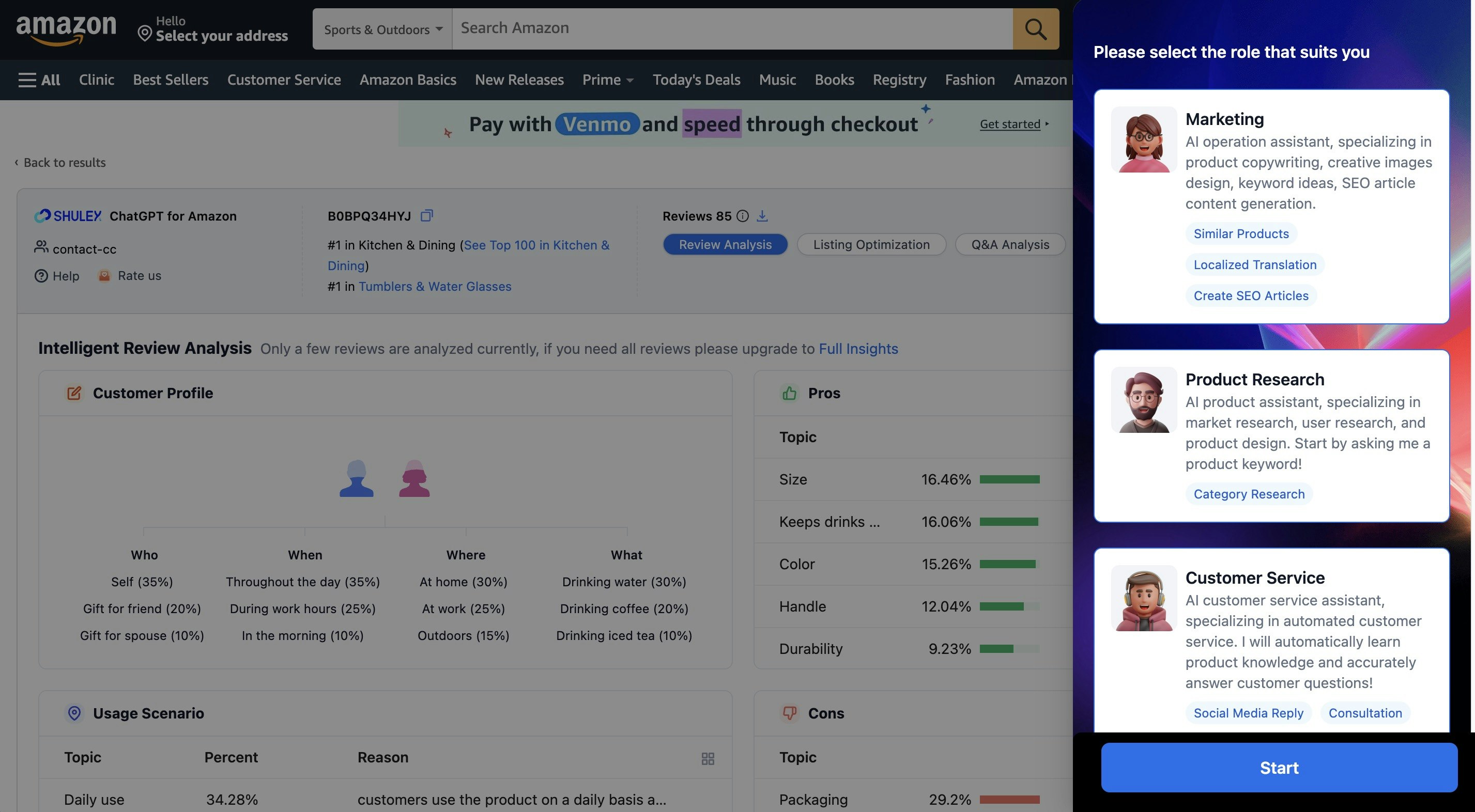Click the Customer Profile edit icon

(74, 393)
